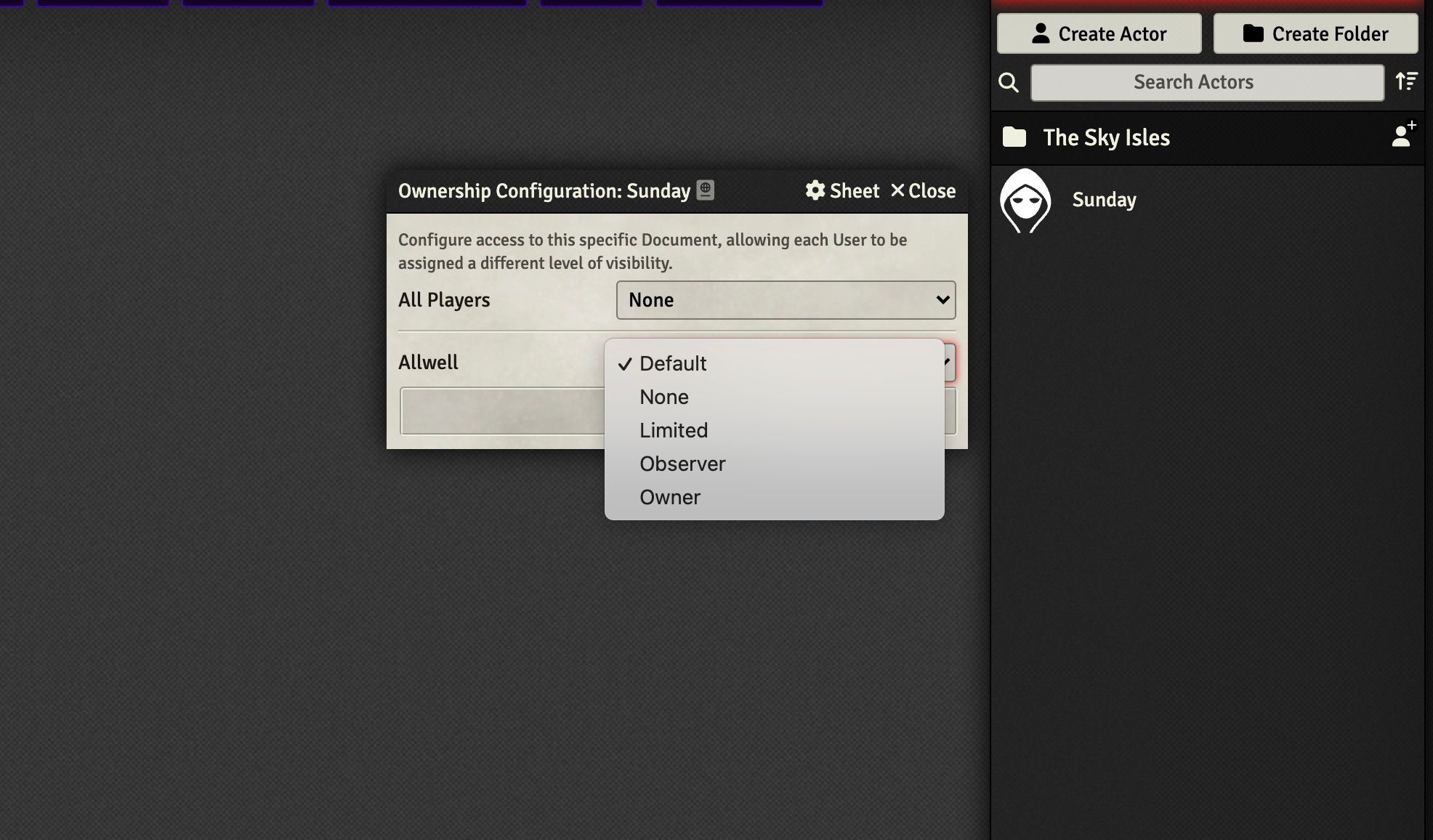1433x840 pixels.
Task: Set Allwell's permission to Owner
Action: [670, 497]
